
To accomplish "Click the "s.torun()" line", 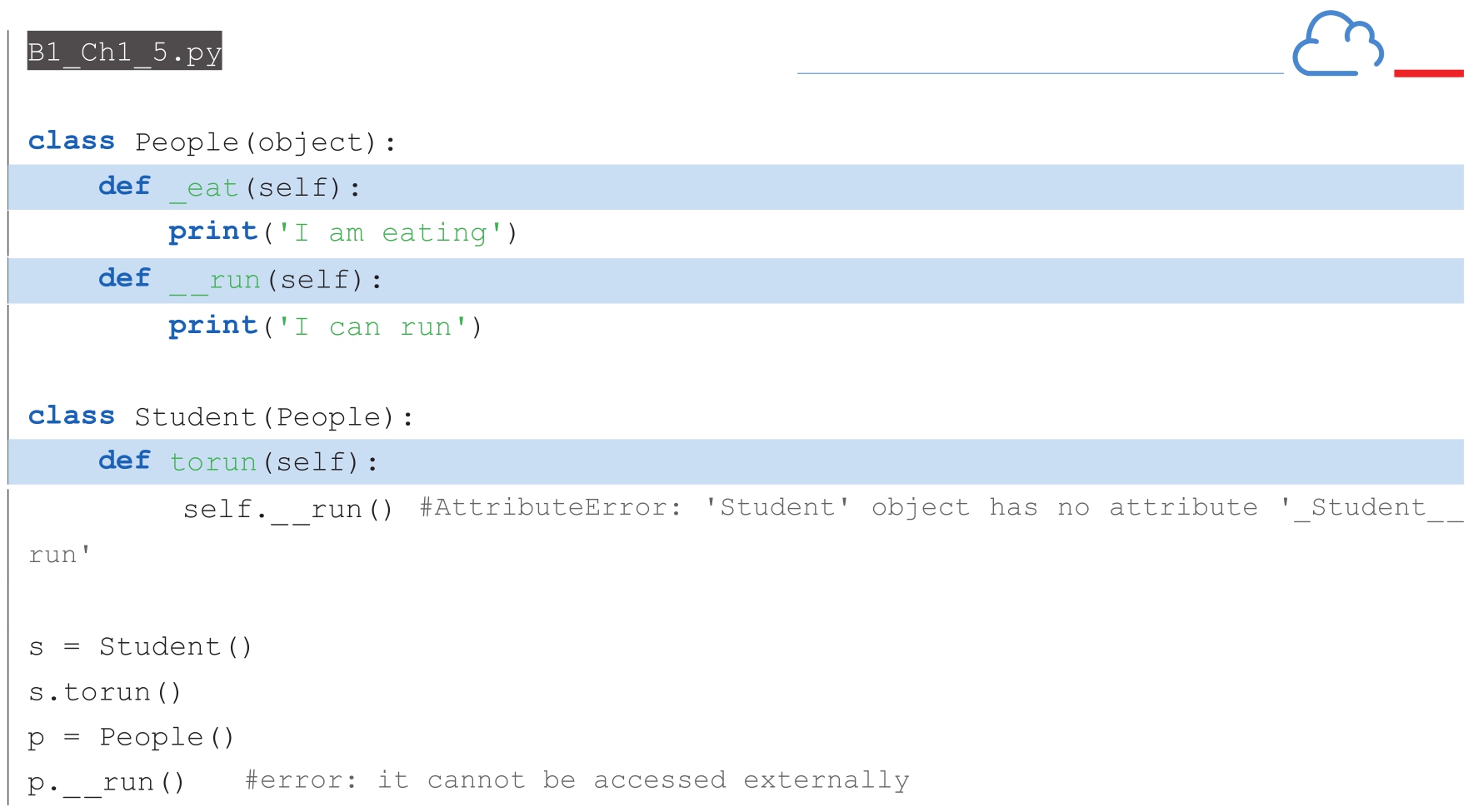I will 104,692.
